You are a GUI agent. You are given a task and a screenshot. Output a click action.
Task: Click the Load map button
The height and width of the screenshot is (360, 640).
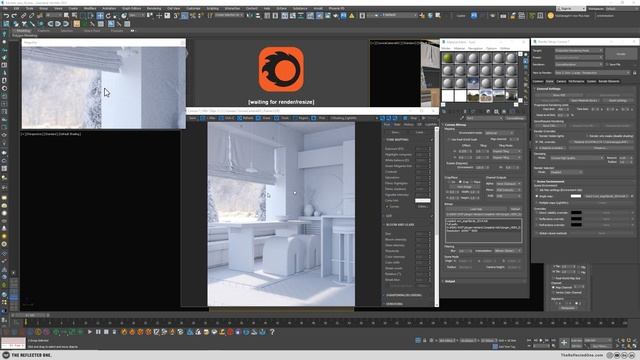click(476, 209)
